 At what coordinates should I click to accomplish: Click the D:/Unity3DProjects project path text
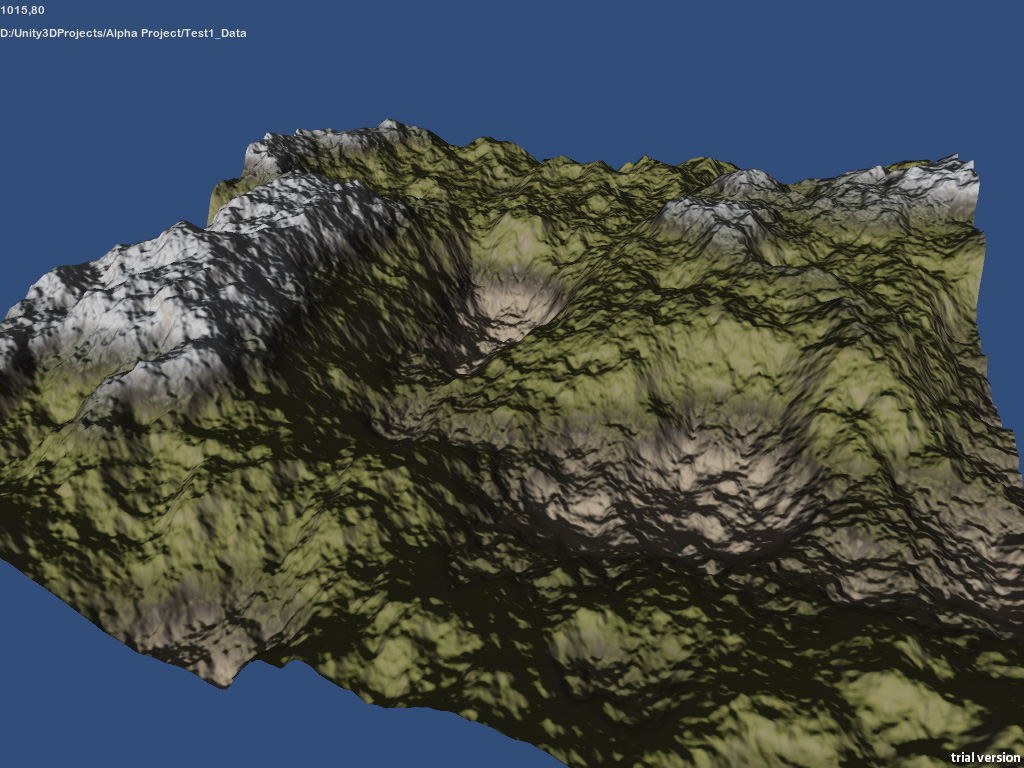click(123, 33)
